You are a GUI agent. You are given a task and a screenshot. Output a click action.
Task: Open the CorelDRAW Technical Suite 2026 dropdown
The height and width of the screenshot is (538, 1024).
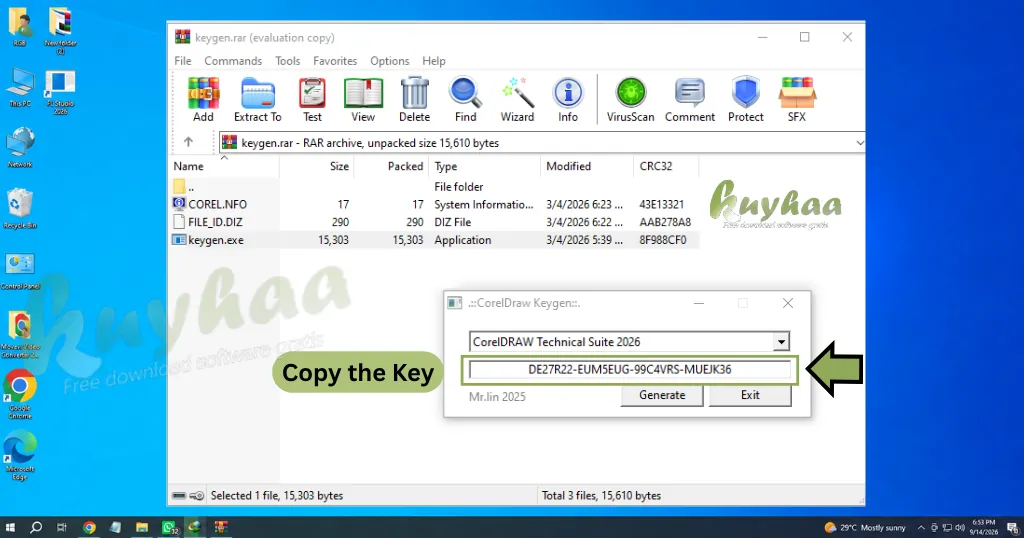coord(781,341)
